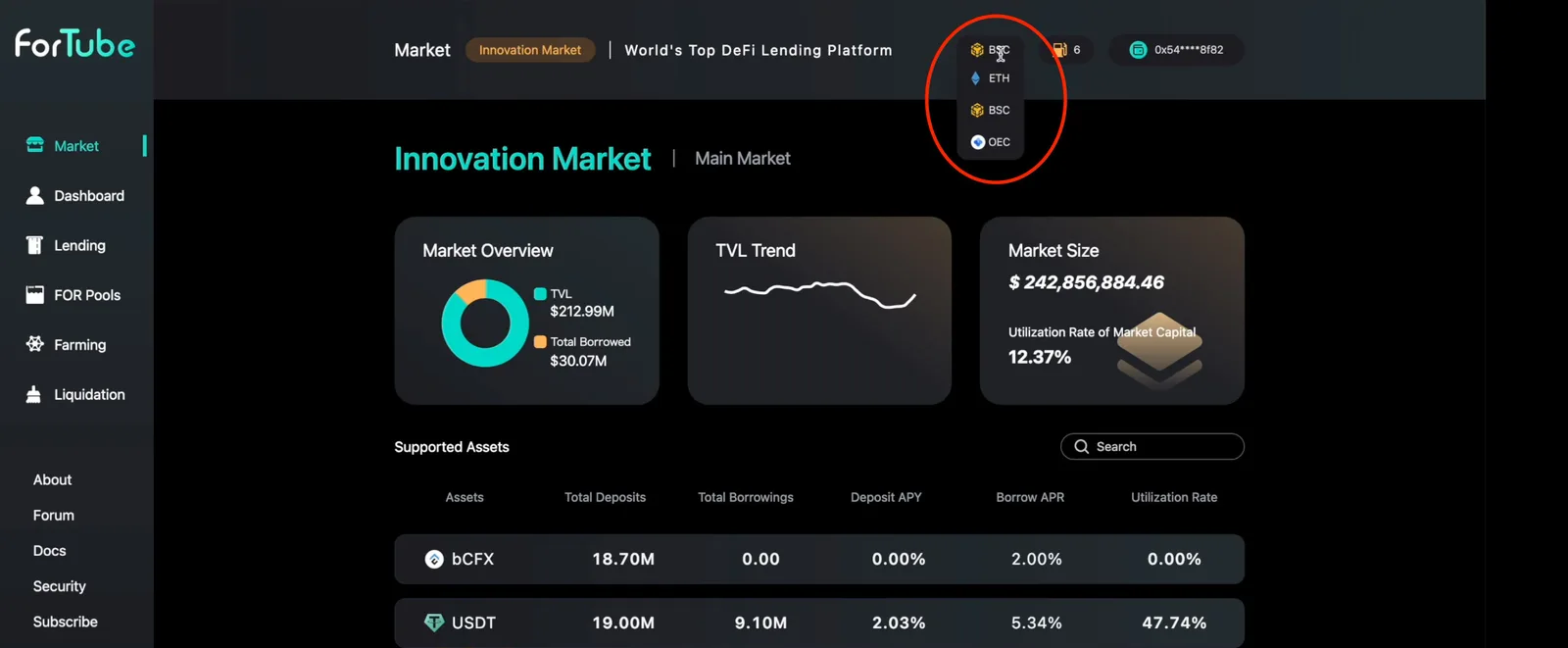Click the gas pump icon showing 6
This screenshot has height=648, width=1568.
pos(1059,50)
